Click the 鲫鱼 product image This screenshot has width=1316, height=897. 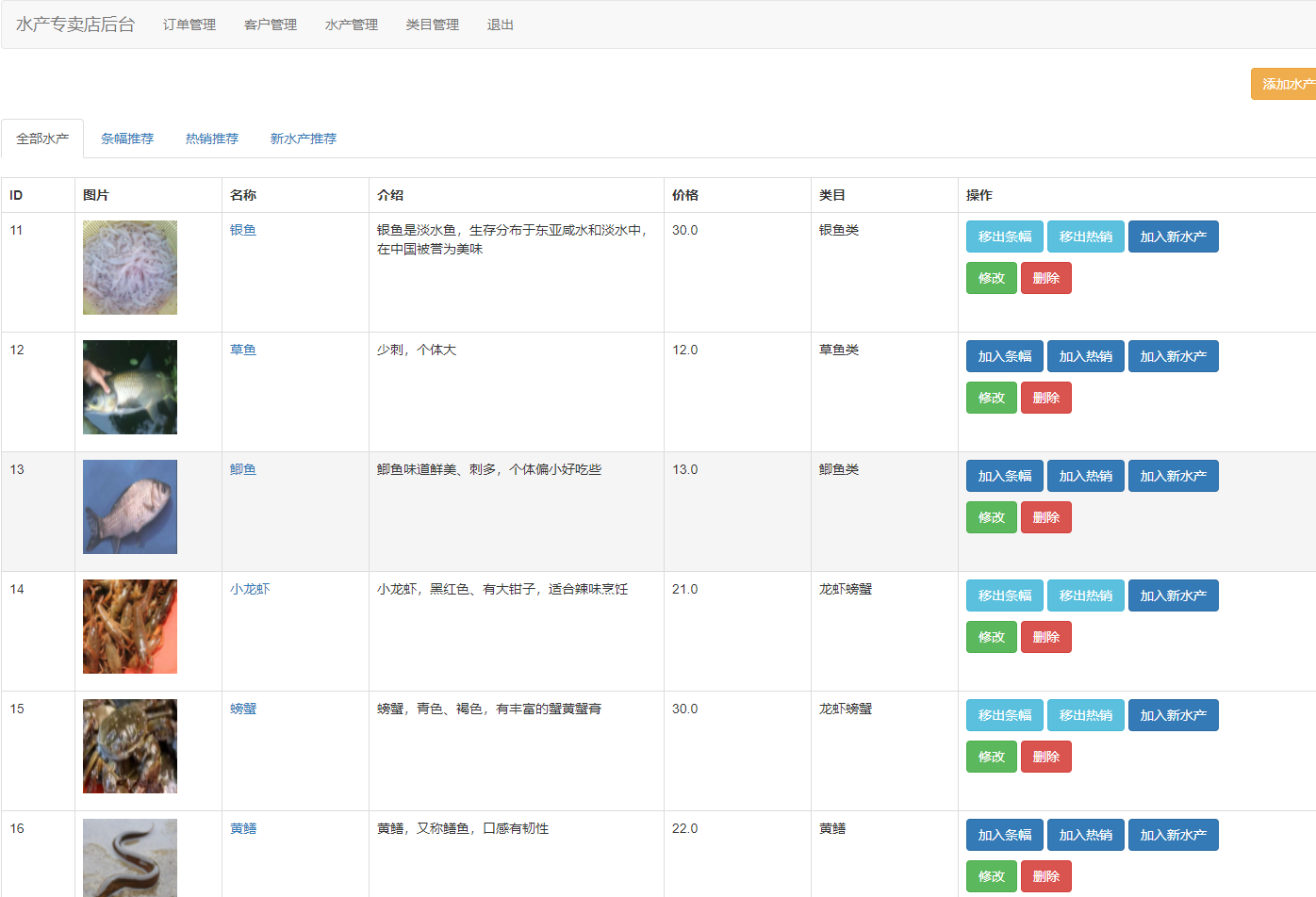(129, 506)
